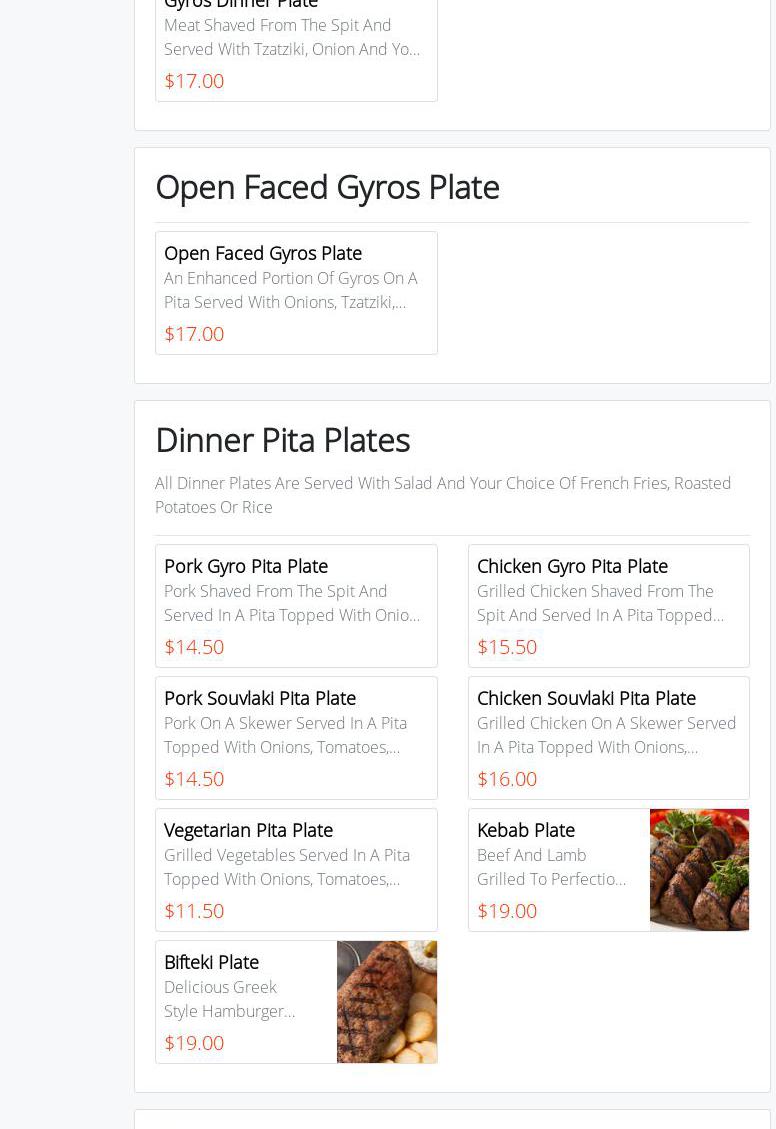Click the Kebab Plate description text
776x1129 pixels.
(551, 867)
